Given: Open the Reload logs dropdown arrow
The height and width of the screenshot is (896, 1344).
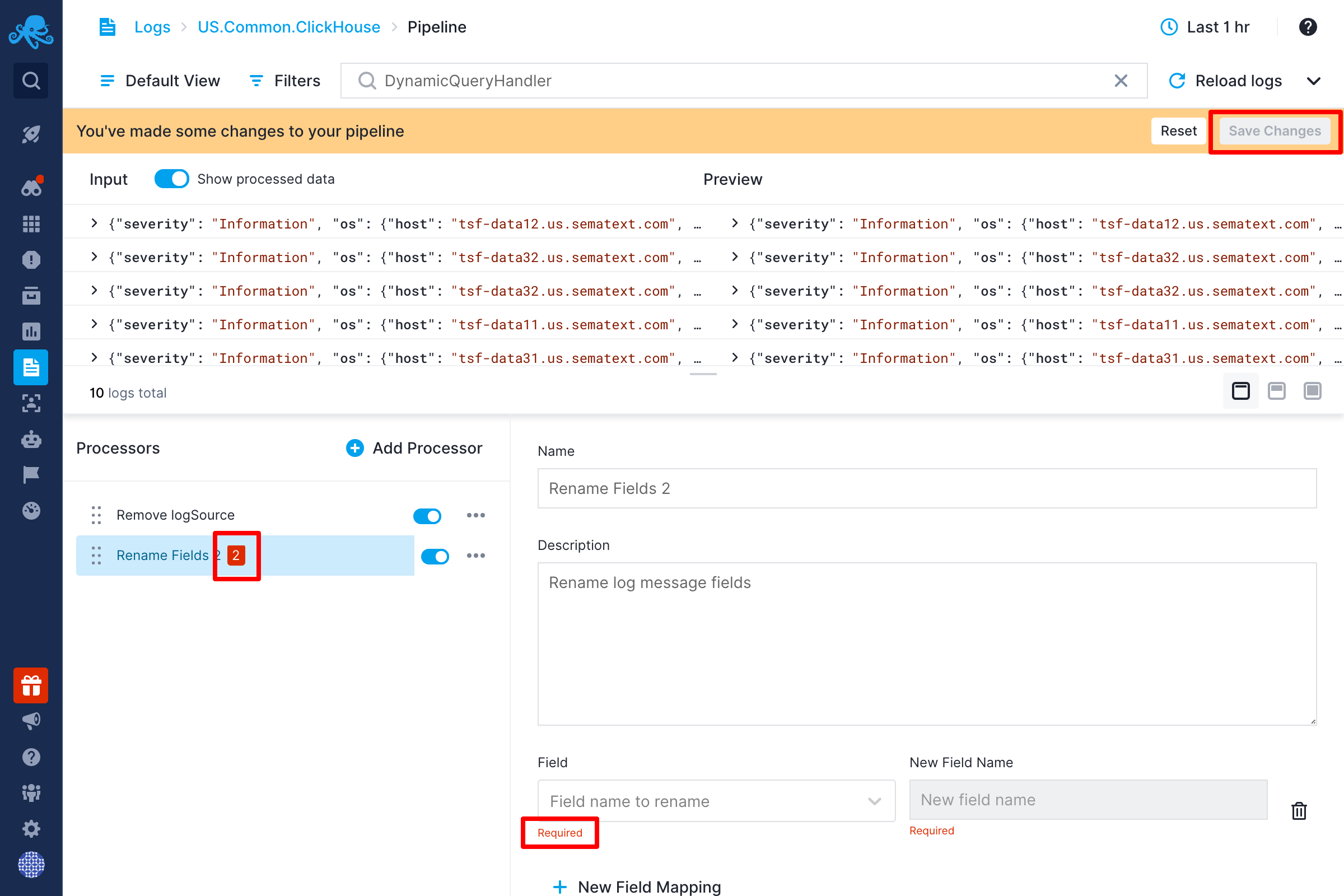Looking at the screenshot, I should click(1314, 81).
